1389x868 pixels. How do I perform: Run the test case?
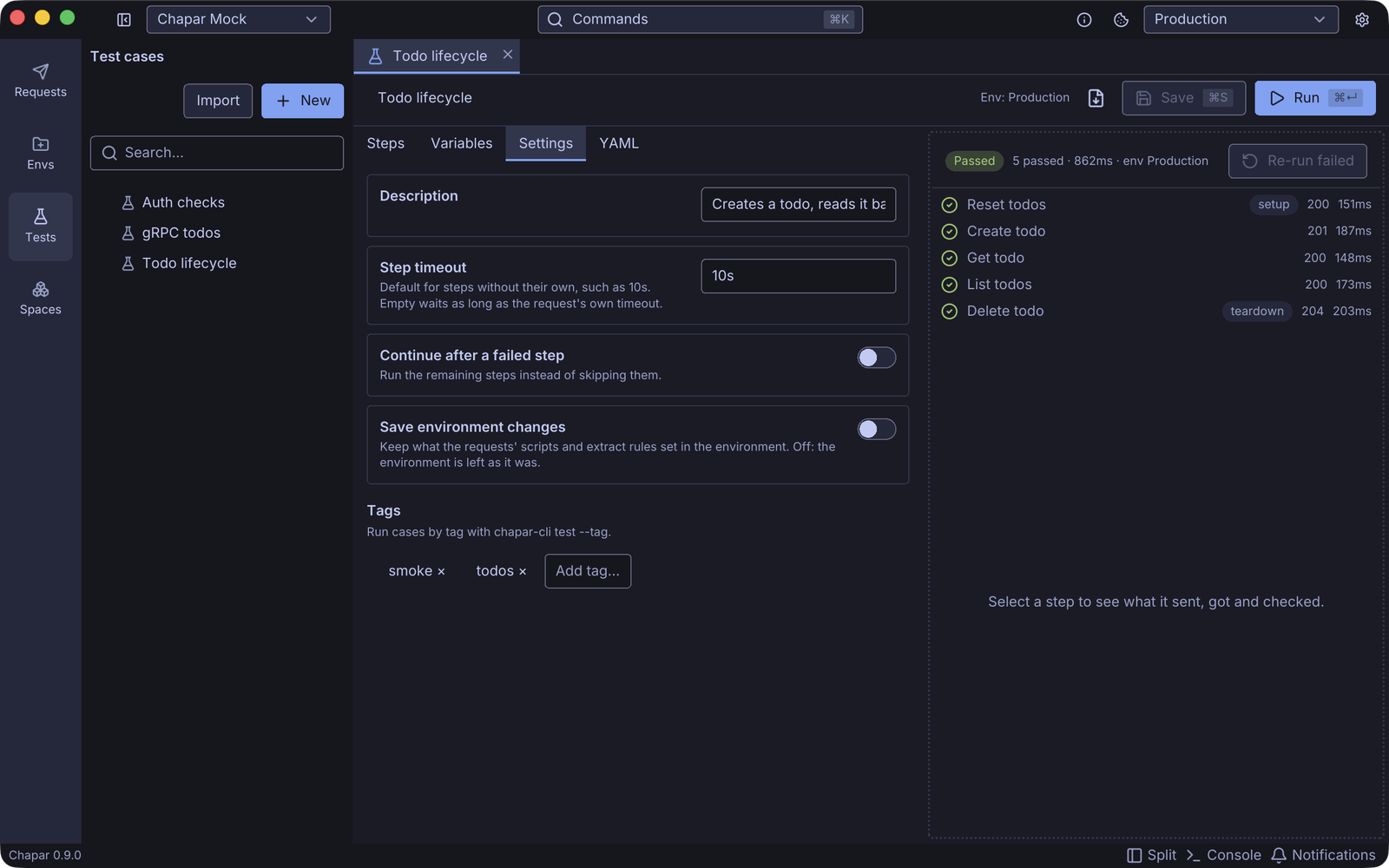click(1315, 98)
